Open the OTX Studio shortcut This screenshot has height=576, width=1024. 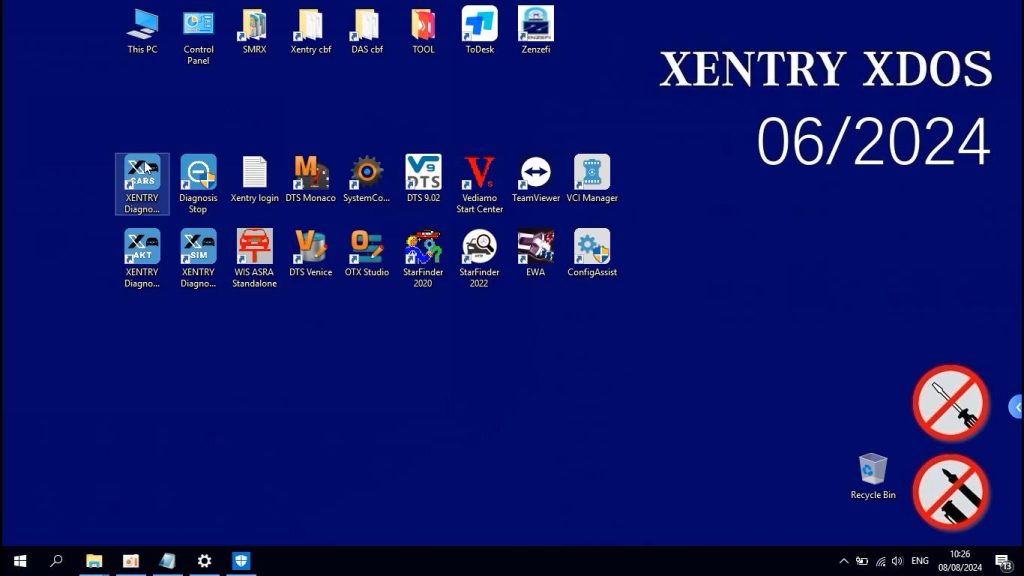click(x=366, y=253)
